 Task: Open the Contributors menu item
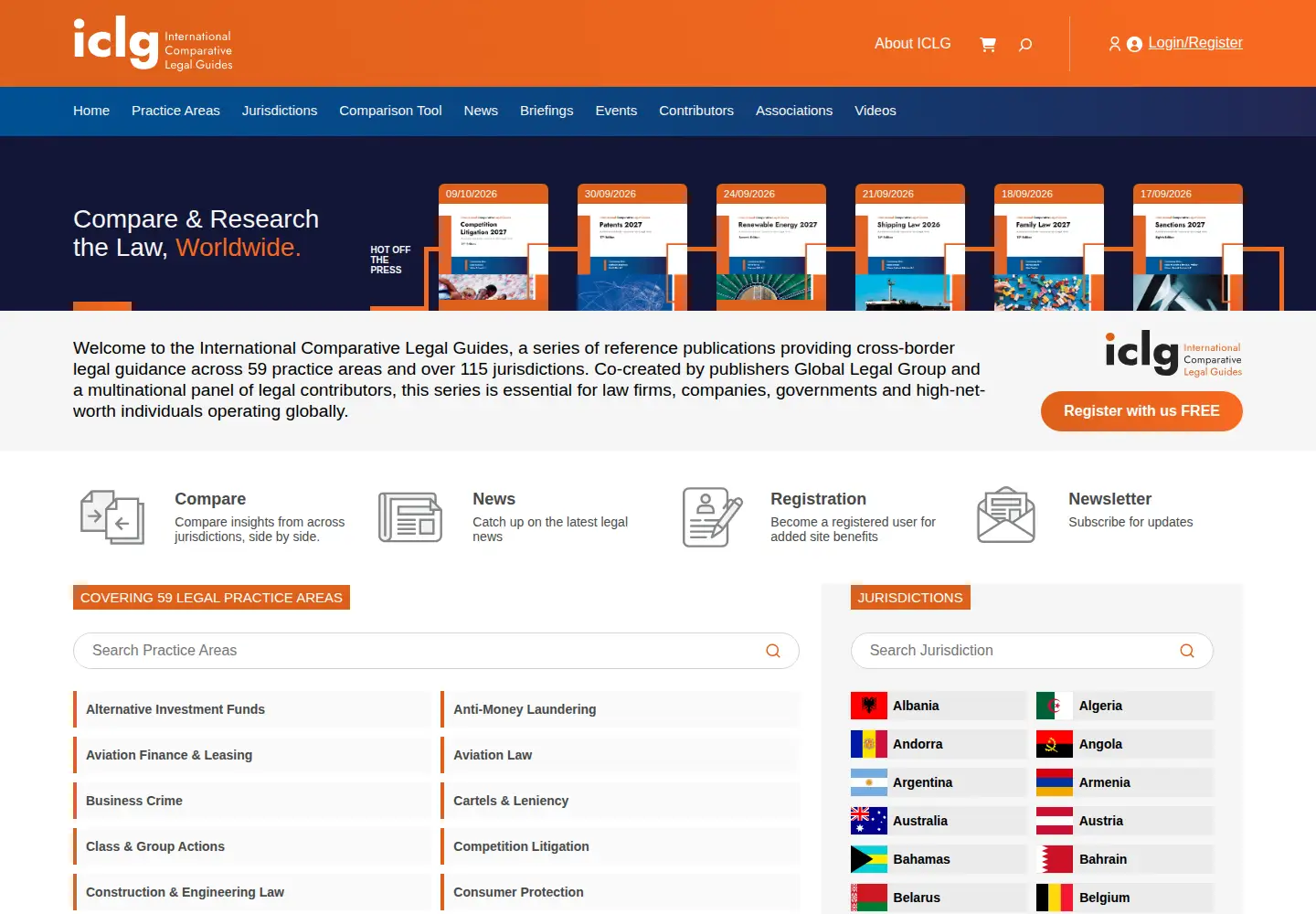click(696, 111)
